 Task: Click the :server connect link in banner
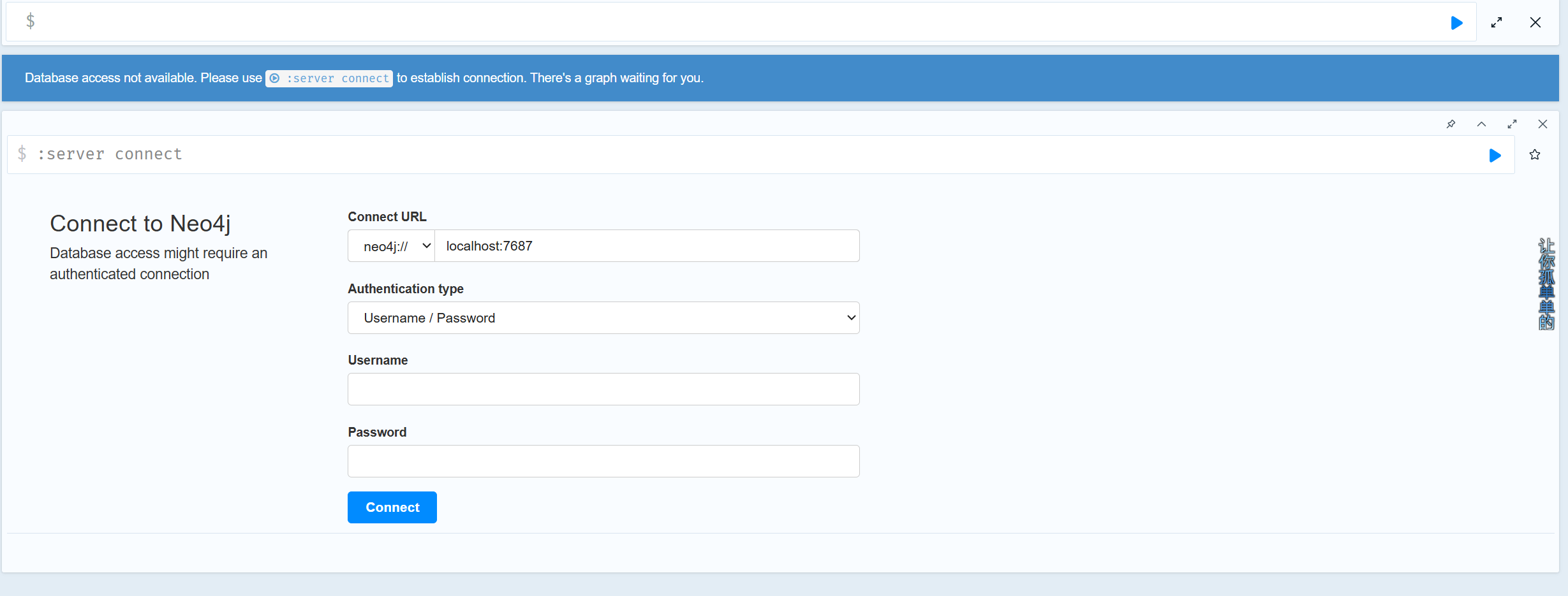click(329, 78)
